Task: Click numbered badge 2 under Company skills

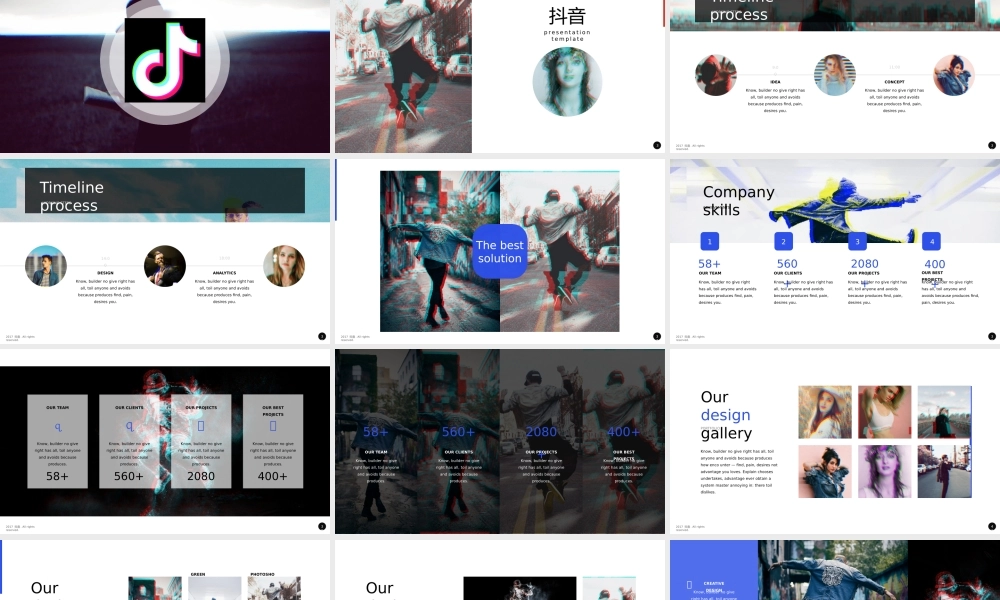Action: pos(783,241)
